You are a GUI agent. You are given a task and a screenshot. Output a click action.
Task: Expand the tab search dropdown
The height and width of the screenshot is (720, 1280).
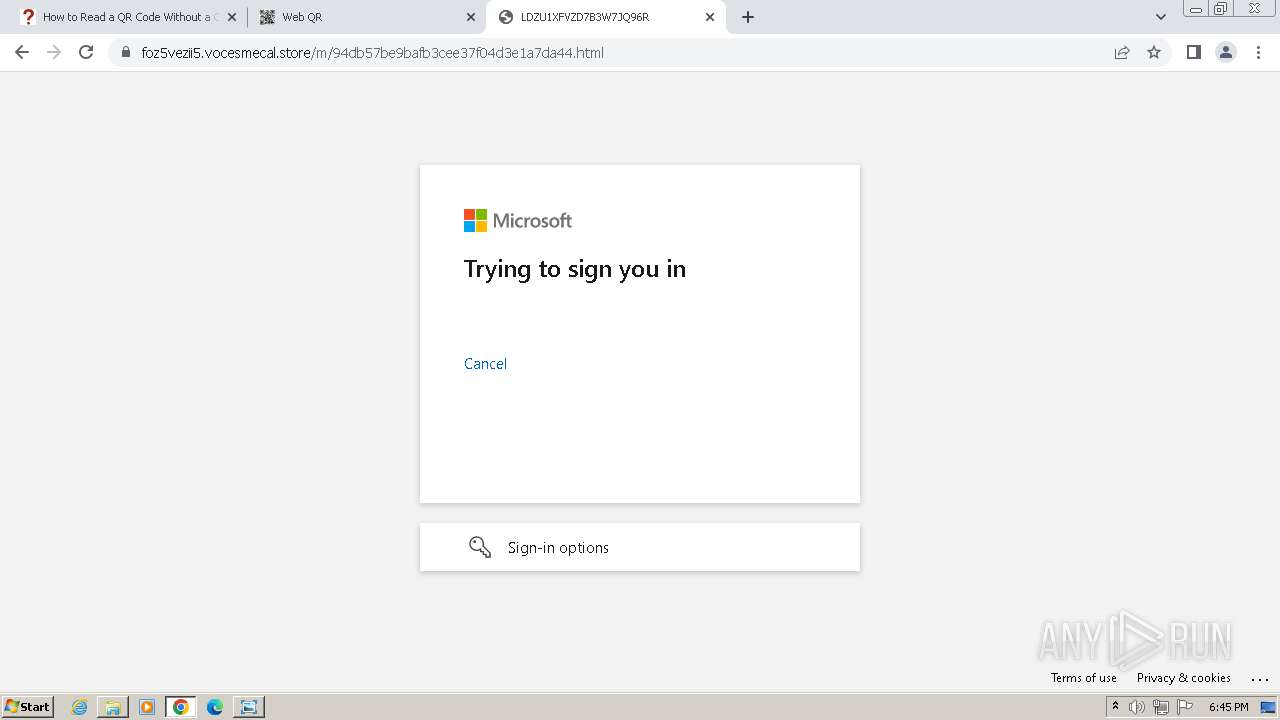1161,17
